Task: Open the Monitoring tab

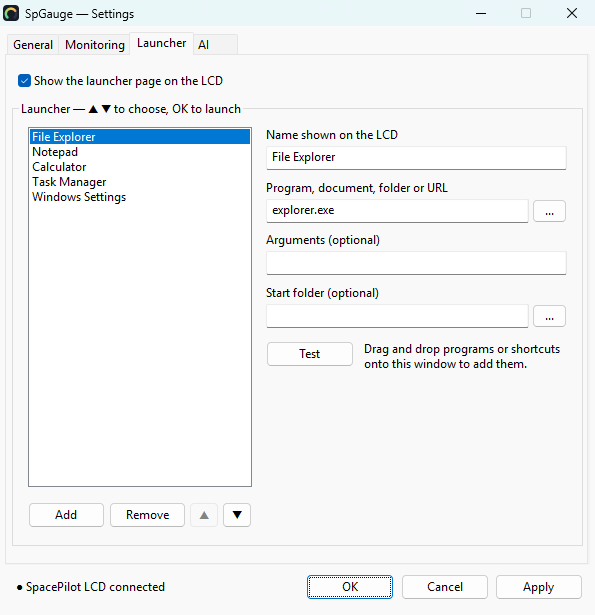Action: (x=95, y=45)
